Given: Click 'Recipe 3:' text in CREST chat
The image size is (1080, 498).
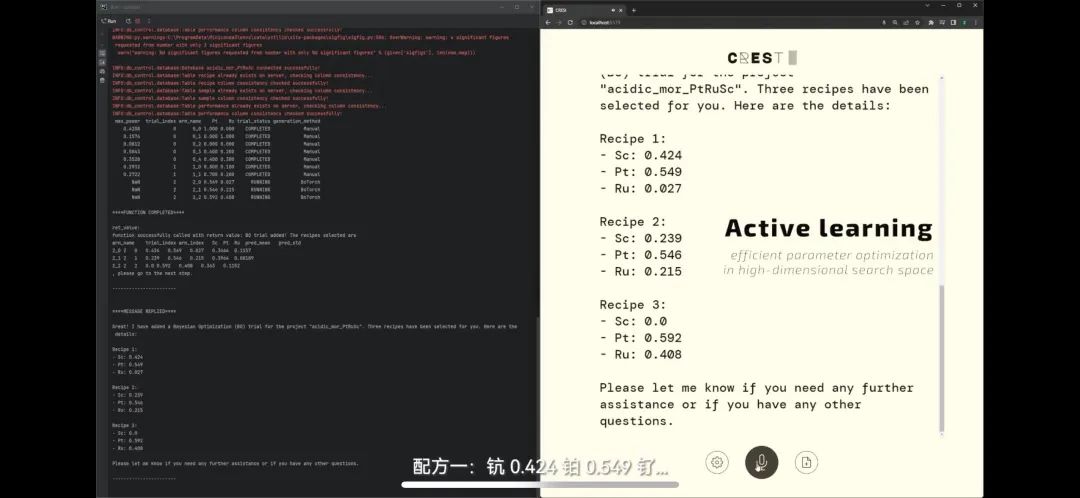Looking at the screenshot, I should pos(633,304).
